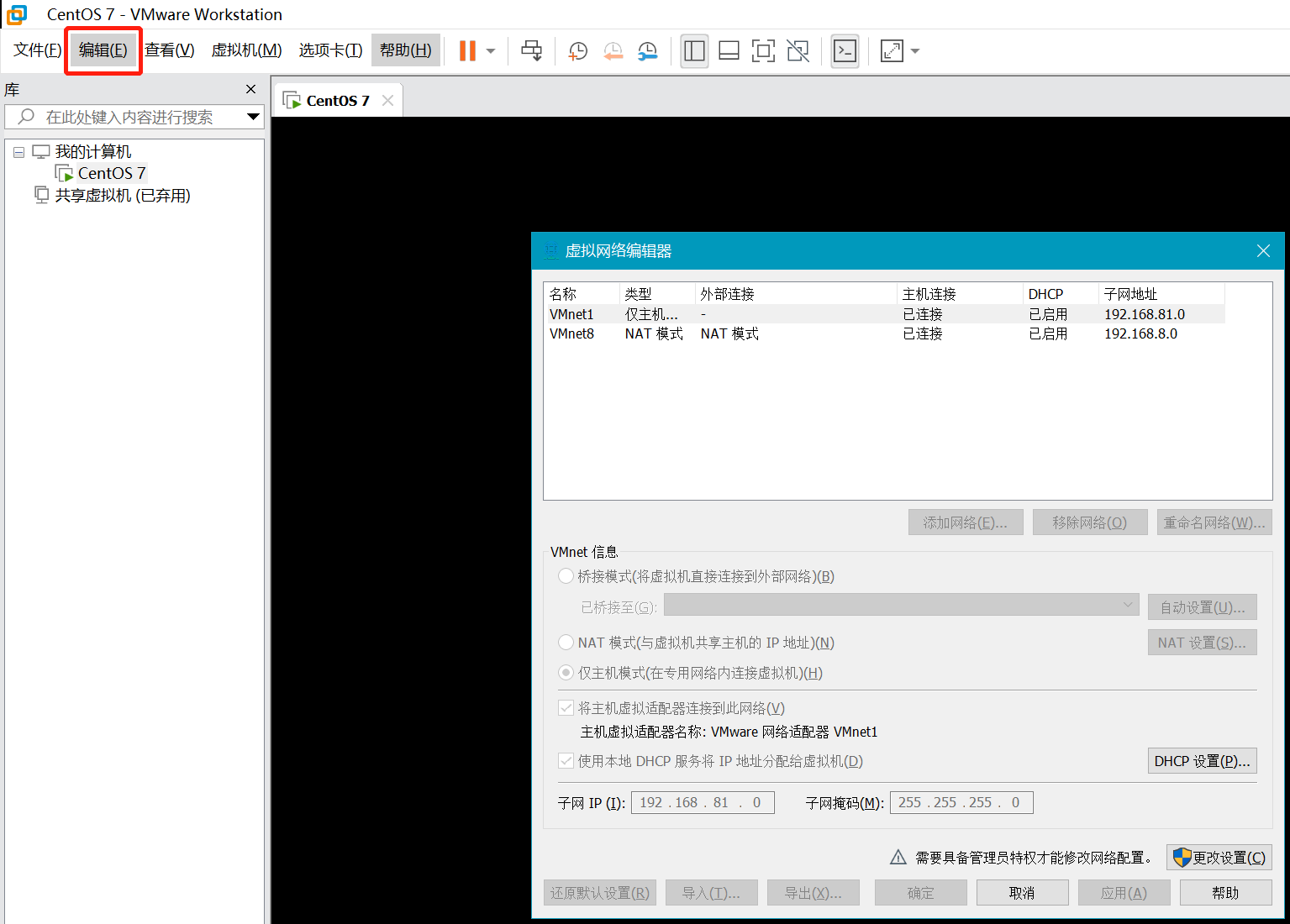The width and height of the screenshot is (1290, 924).
Task: Click the unity mode icon
Action: click(798, 51)
